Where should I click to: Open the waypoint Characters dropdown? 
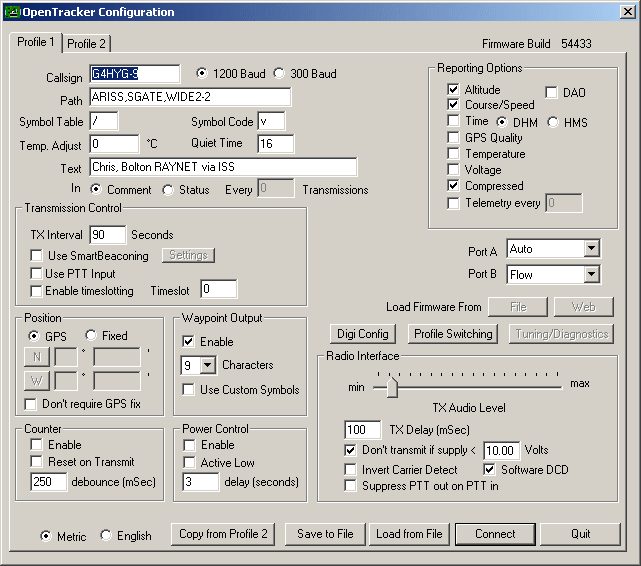click(208, 365)
